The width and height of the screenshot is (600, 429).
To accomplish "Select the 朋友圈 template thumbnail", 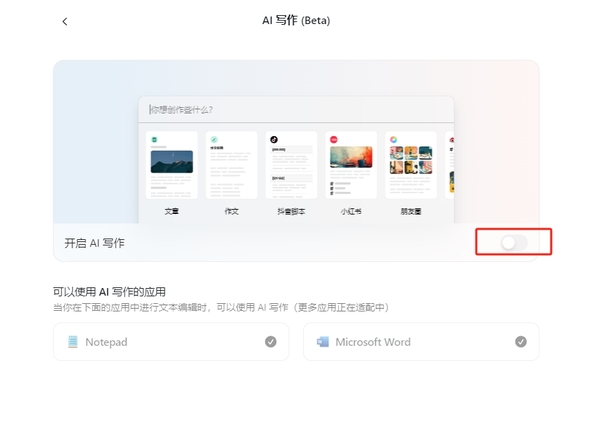I will tap(411, 165).
